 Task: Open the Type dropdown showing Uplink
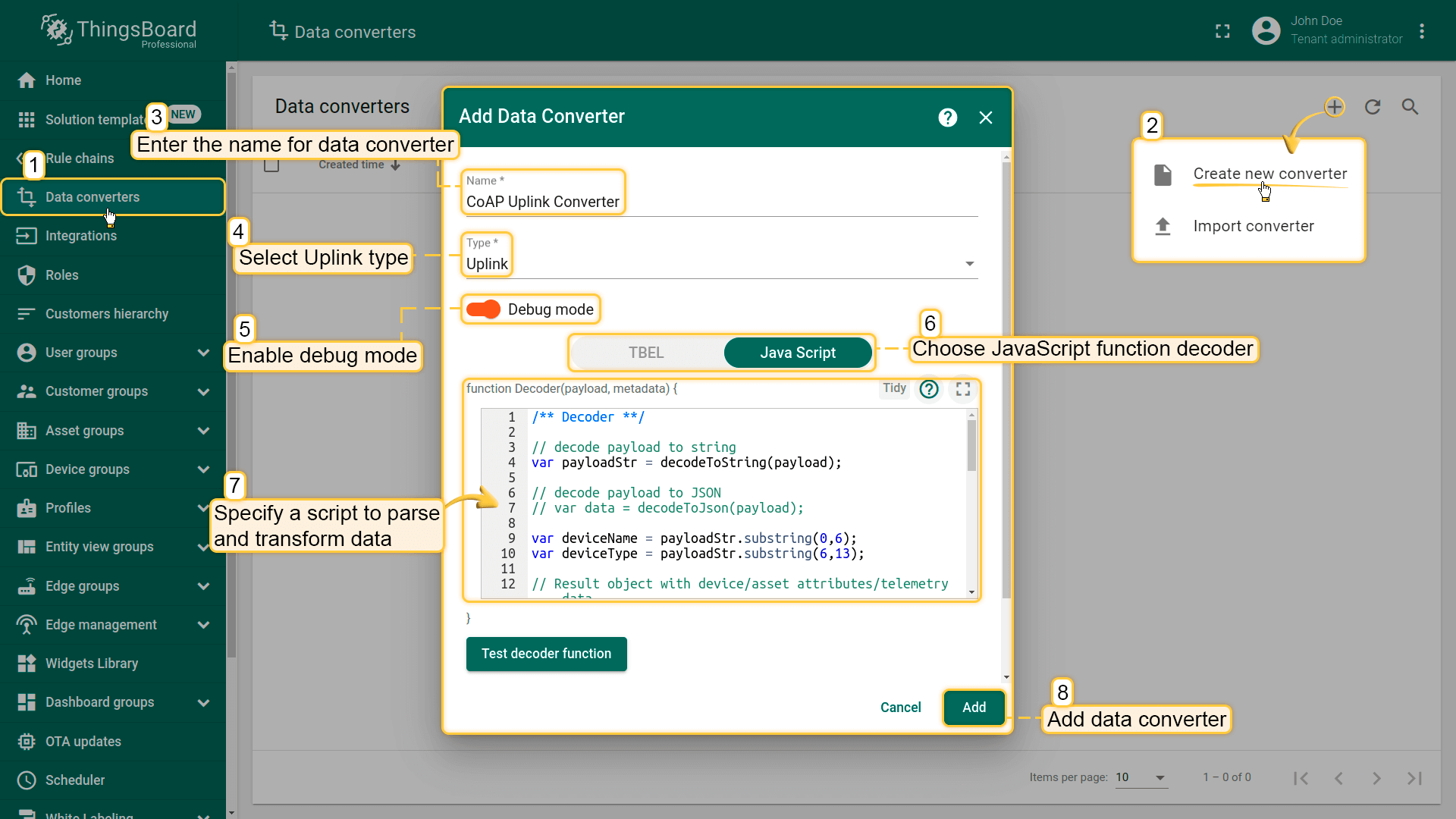(x=719, y=264)
